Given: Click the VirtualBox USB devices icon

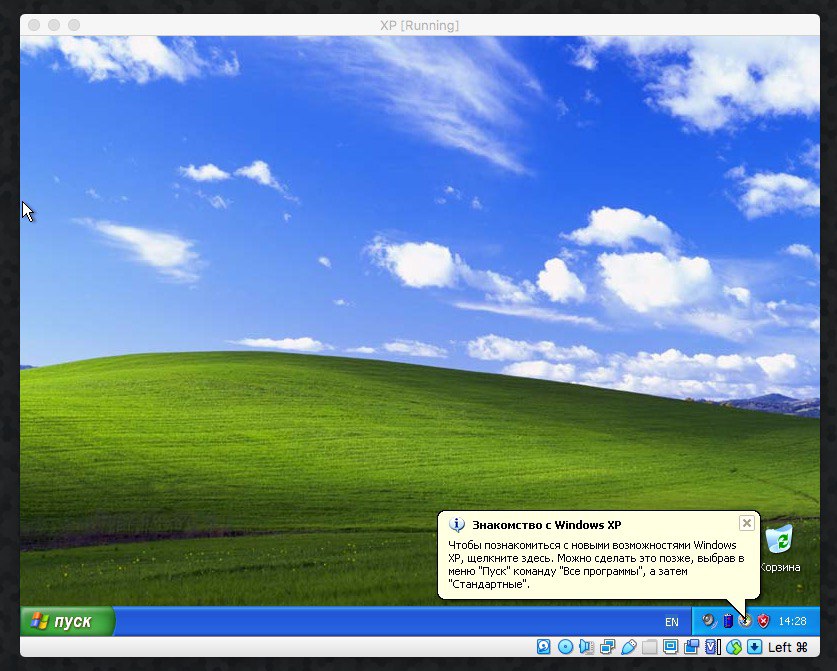Looking at the screenshot, I should 629,647.
